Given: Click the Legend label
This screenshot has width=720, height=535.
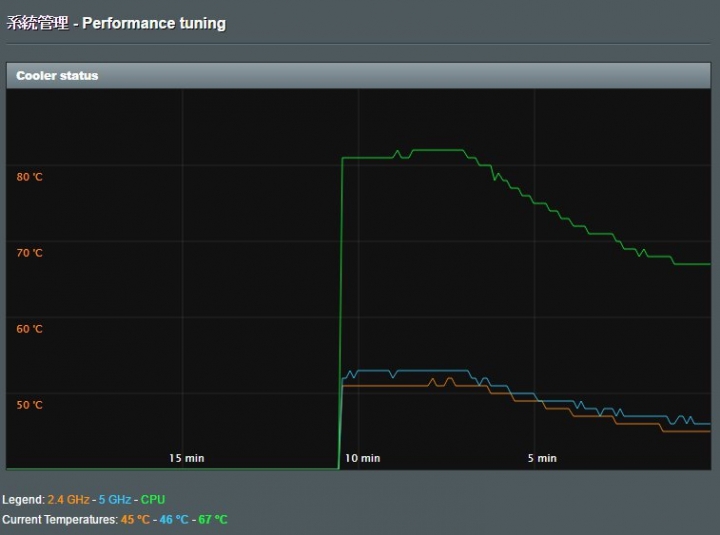Looking at the screenshot, I should tap(23, 499).
